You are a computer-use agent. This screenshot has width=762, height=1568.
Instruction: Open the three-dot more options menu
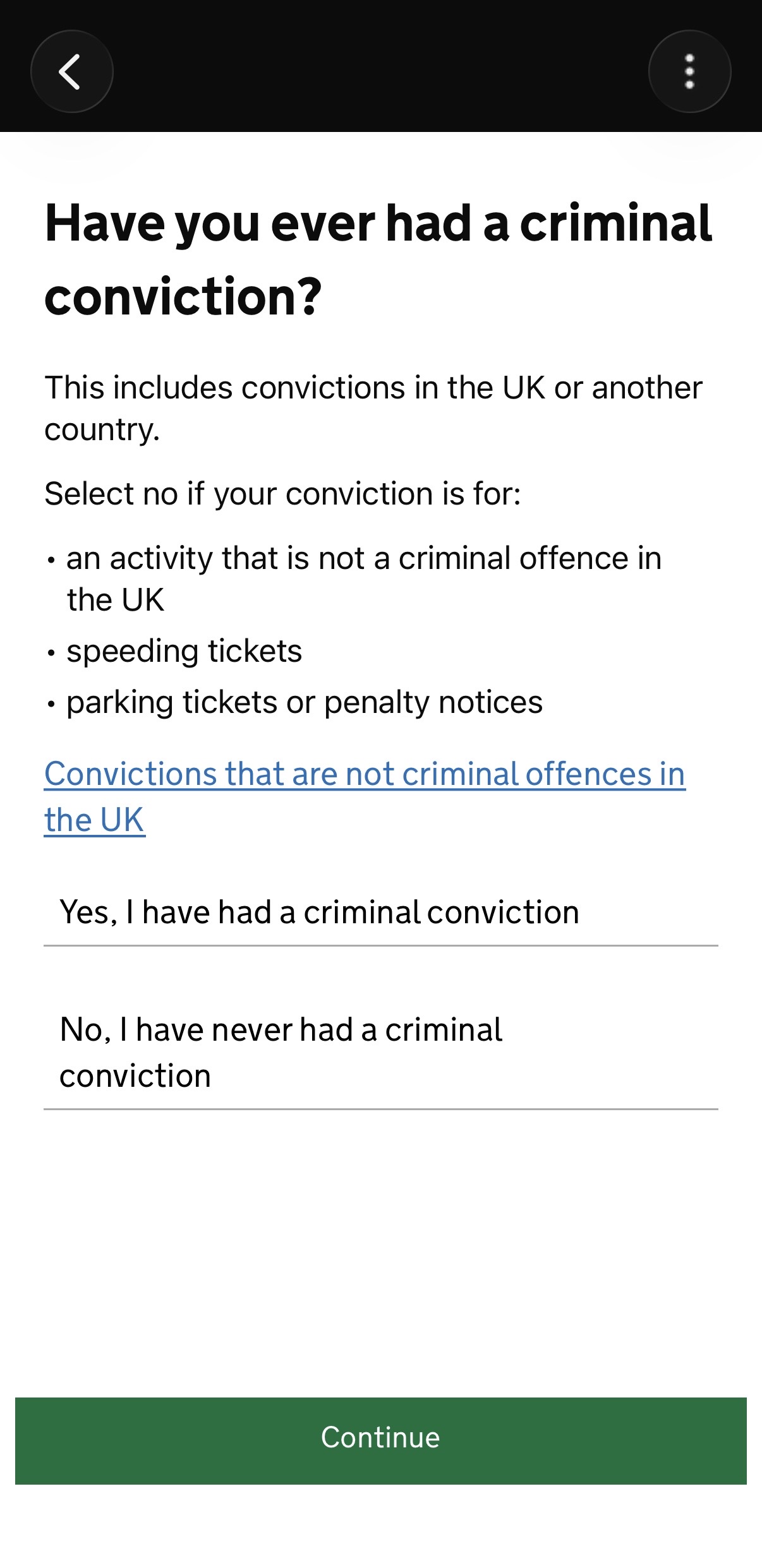point(689,71)
